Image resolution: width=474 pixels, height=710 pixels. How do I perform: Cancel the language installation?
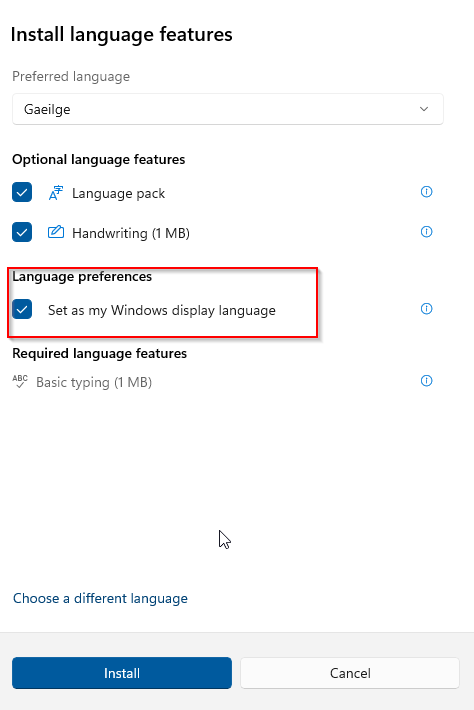[x=350, y=673]
